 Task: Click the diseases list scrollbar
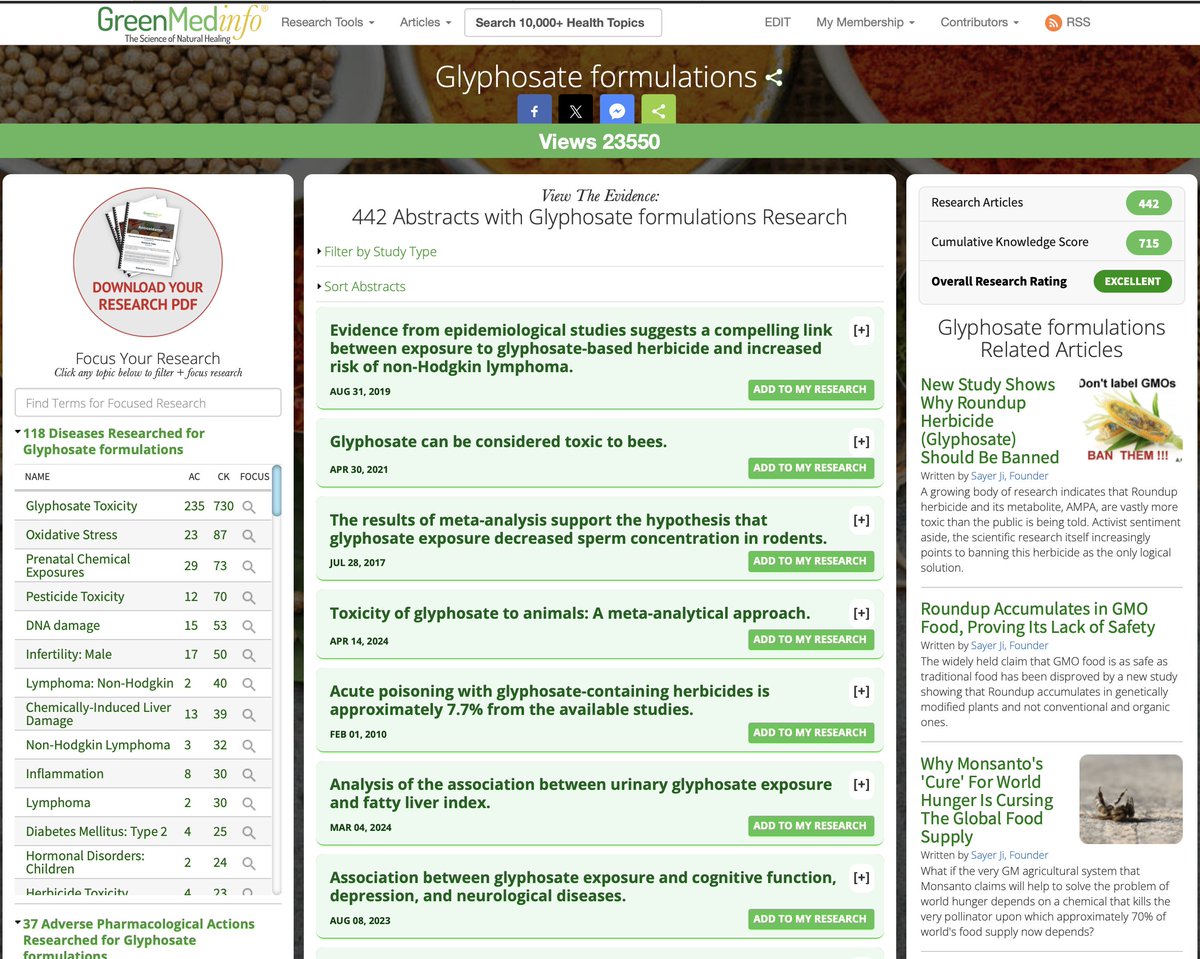(277, 490)
